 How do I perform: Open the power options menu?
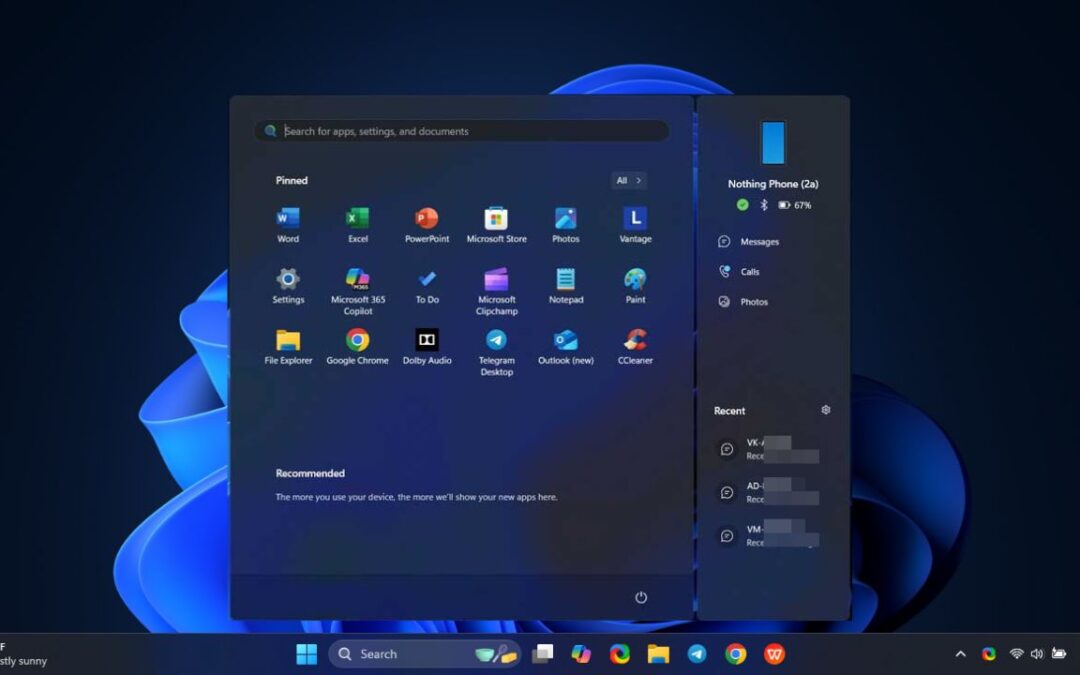(x=640, y=597)
